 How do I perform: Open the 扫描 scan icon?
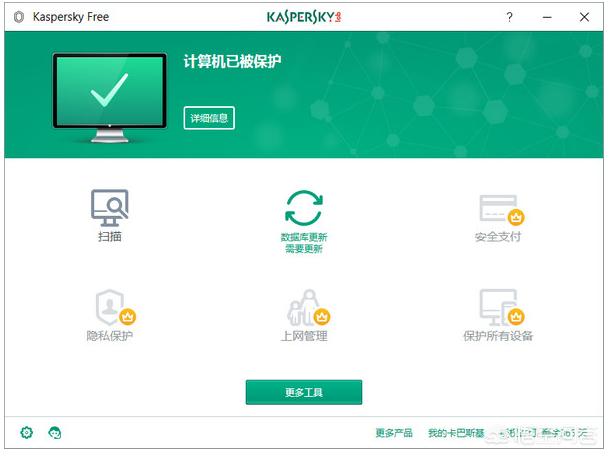tap(109, 208)
